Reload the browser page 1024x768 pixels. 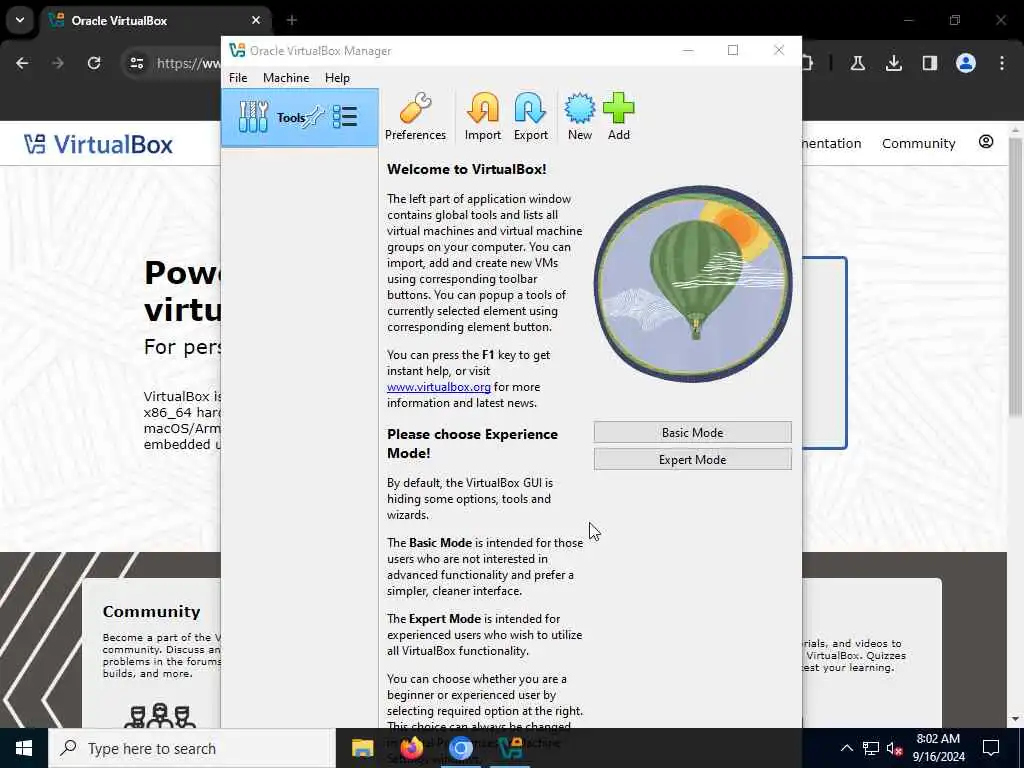[94, 63]
